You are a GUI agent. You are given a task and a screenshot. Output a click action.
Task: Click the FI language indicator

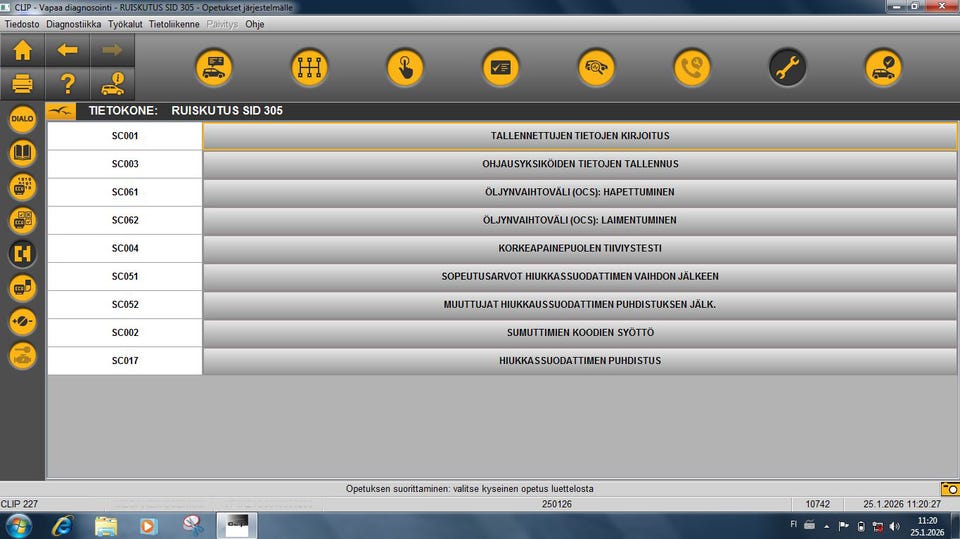click(x=793, y=524)
